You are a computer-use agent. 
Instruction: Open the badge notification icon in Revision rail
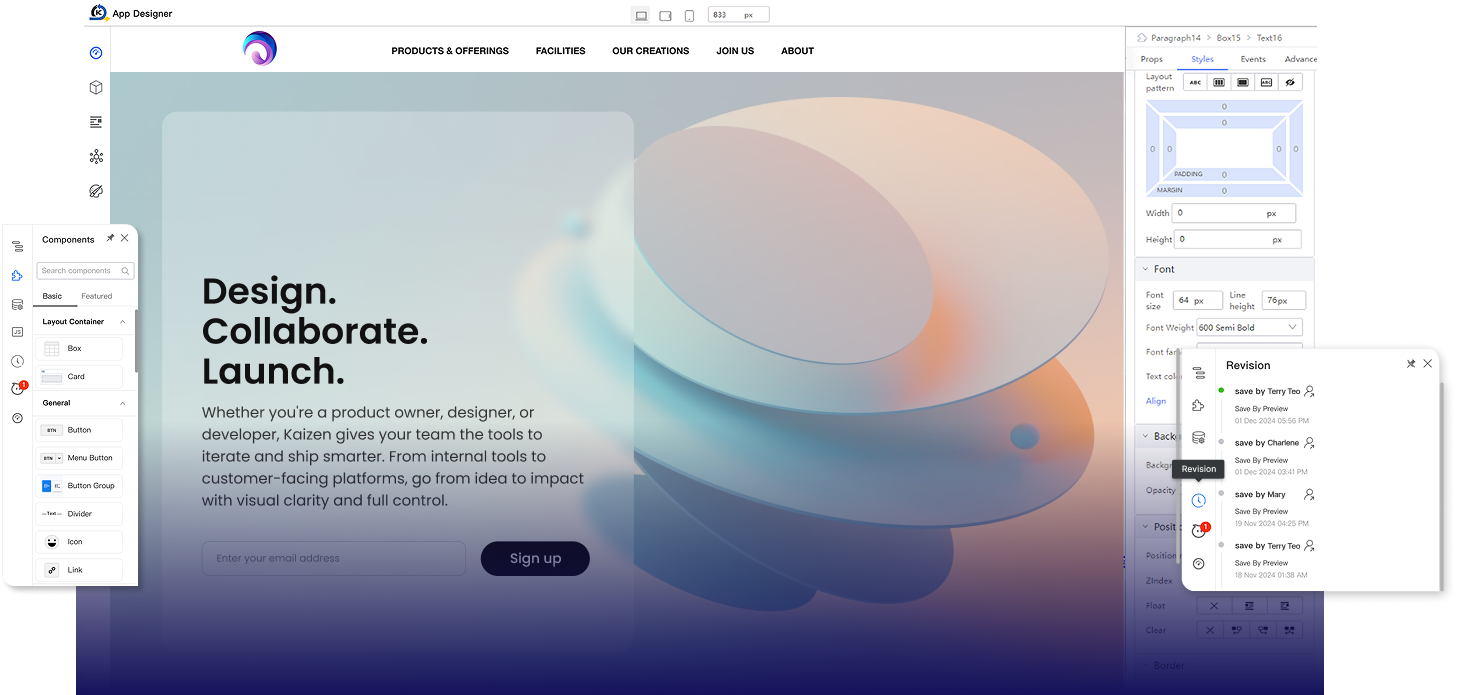pyautogui.click(x=1199, y=531)
